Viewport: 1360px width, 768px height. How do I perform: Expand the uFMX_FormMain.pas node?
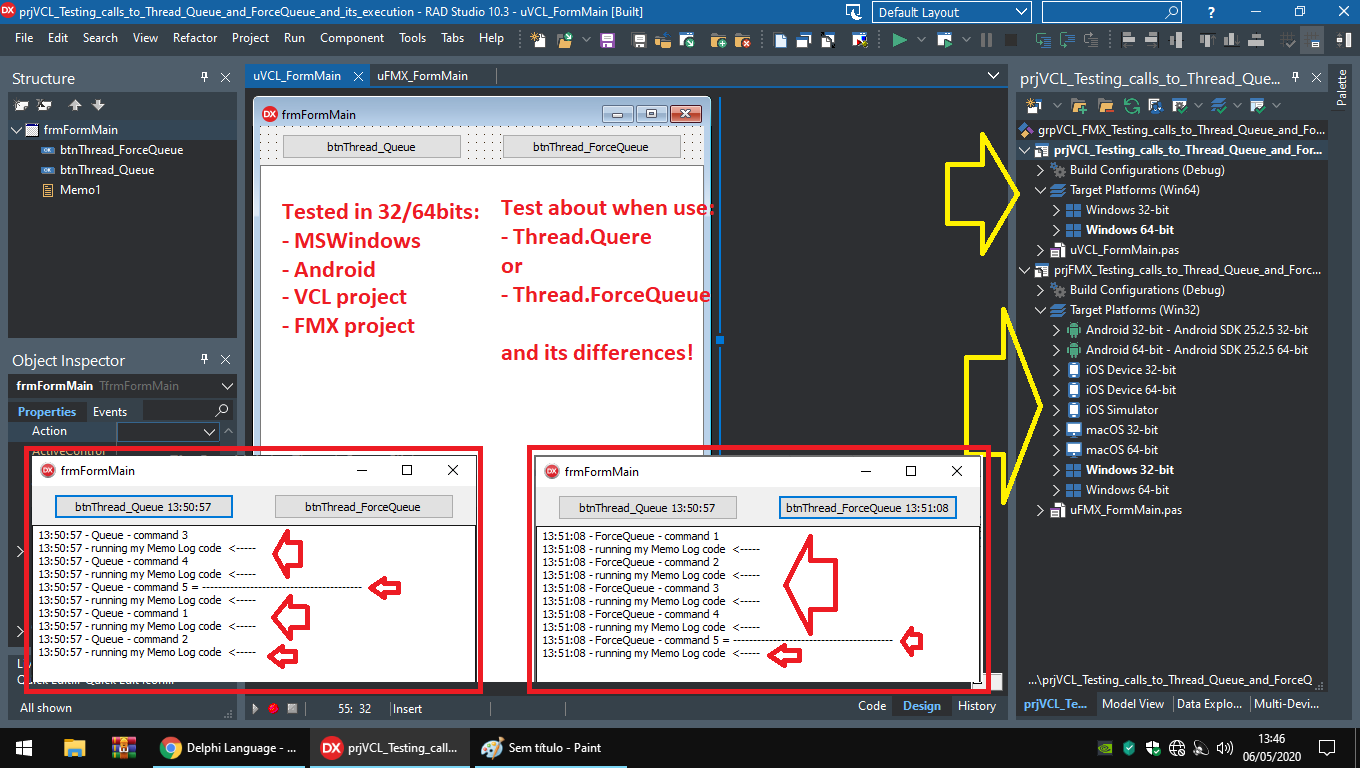point(1041,510)
